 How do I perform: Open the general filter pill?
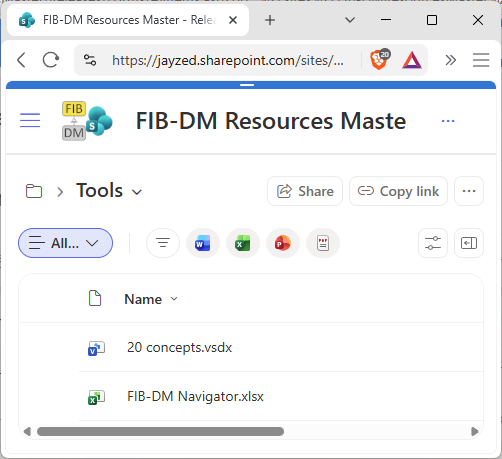click(x=163, y=243)
